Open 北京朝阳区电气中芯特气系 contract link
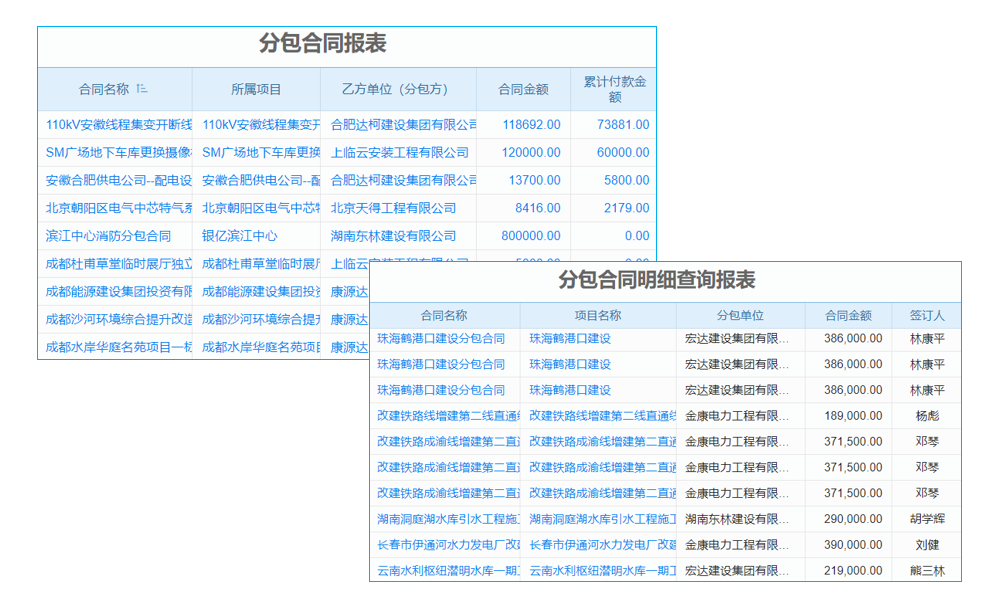The height and width of the screenshot is (600, 1000). (x=113, y=208)
